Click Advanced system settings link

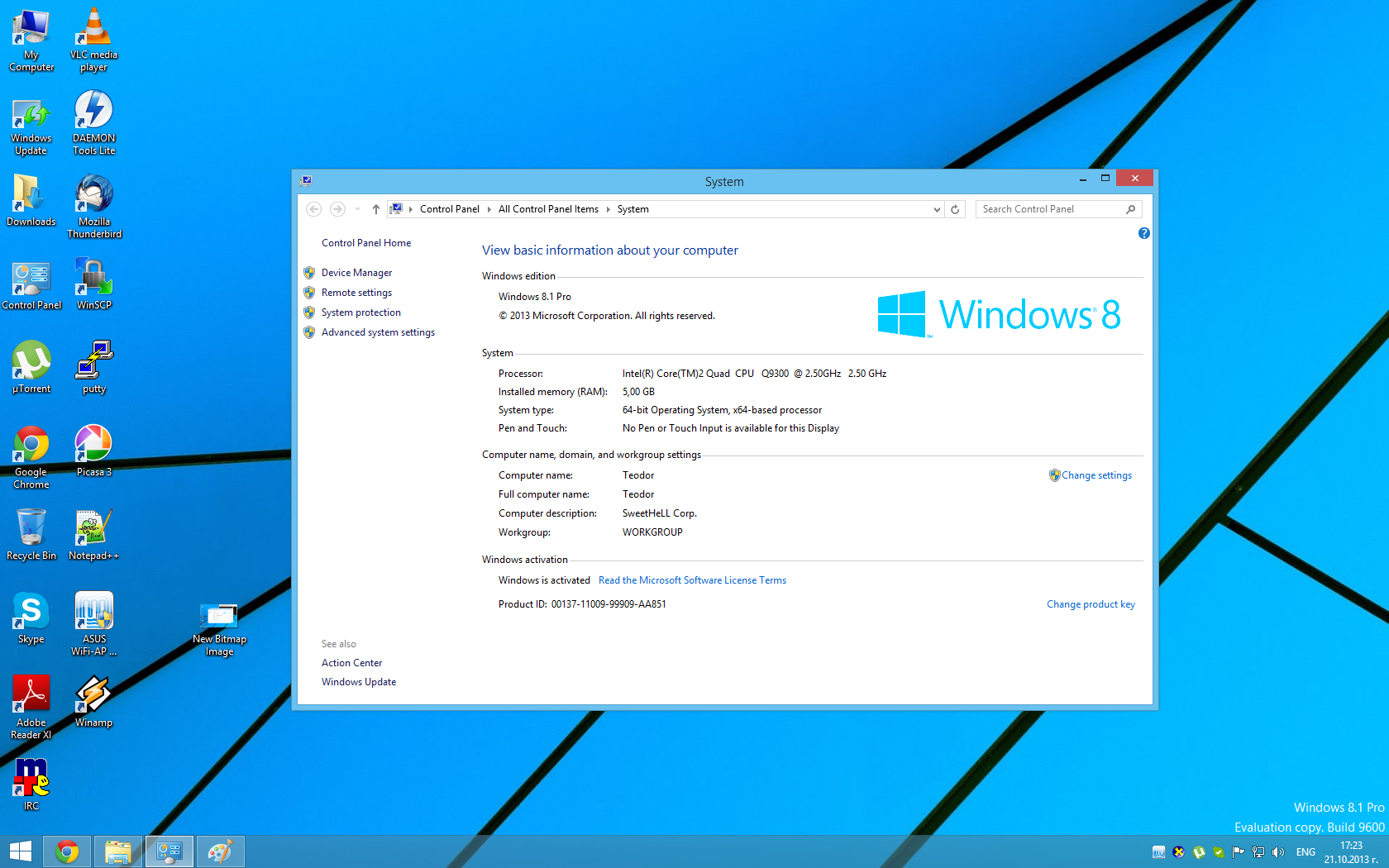point(378,332)
